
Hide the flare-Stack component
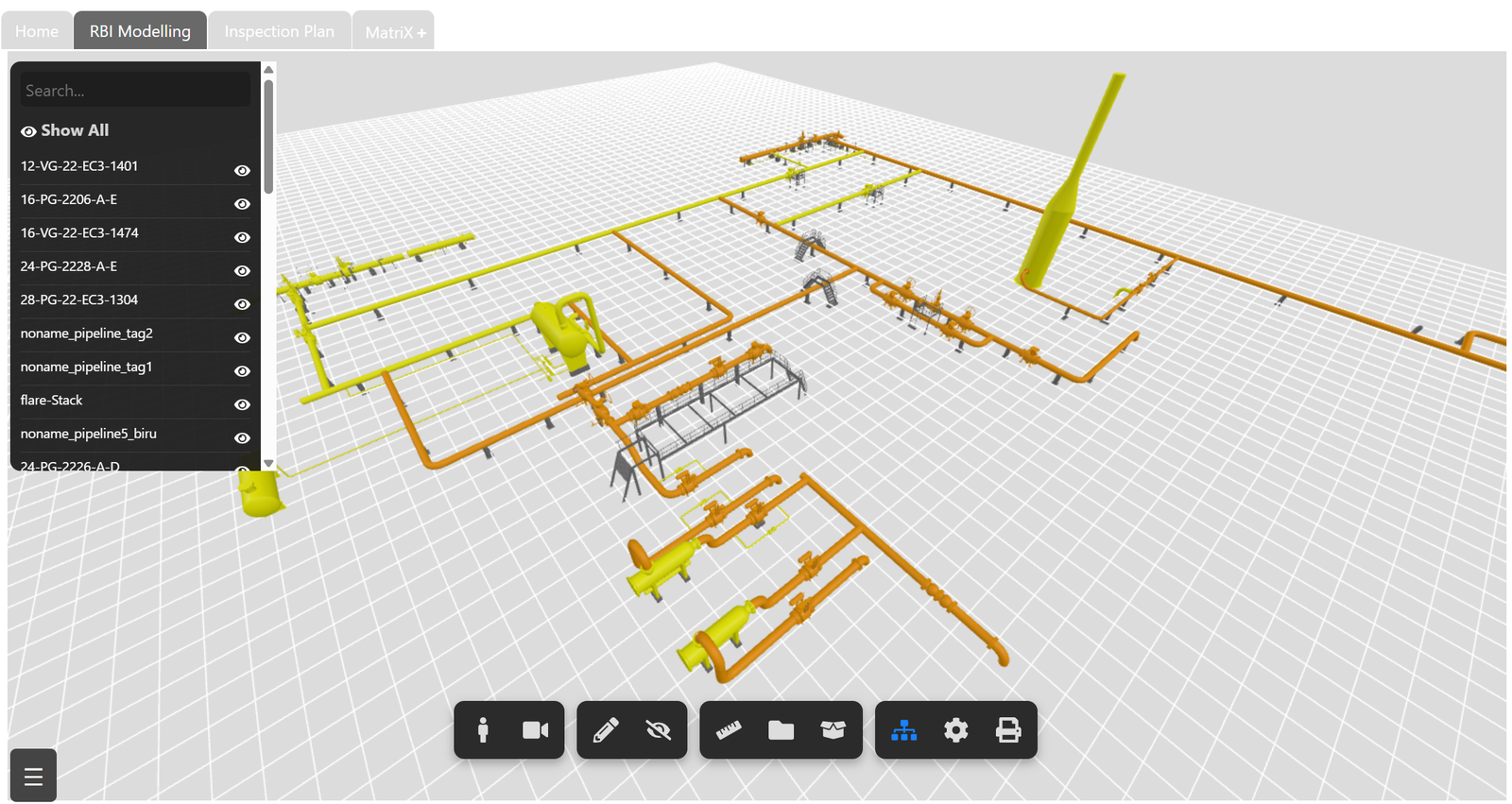(x=242, y=405)
